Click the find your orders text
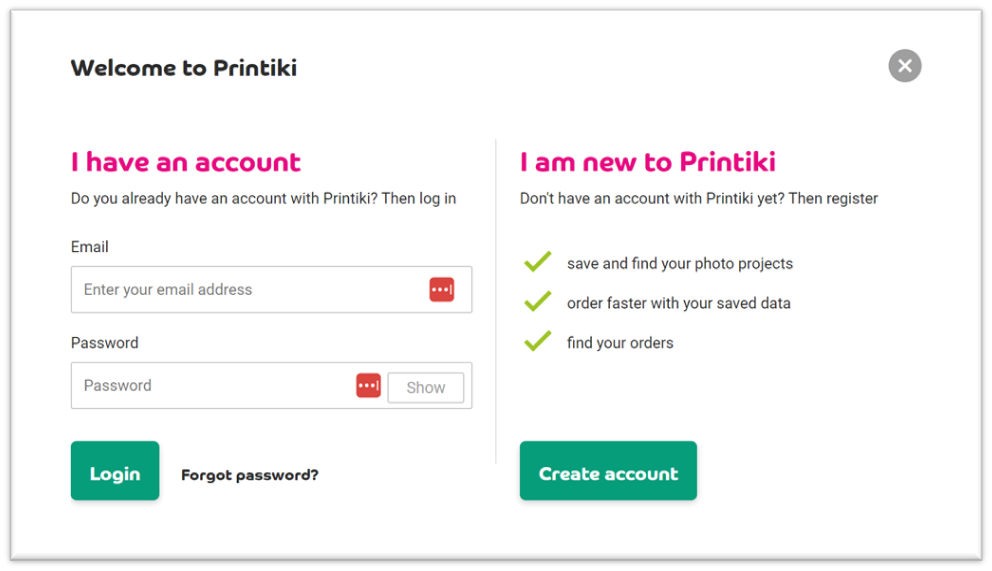Screen dimensions: 992x571 pos(620,343)
